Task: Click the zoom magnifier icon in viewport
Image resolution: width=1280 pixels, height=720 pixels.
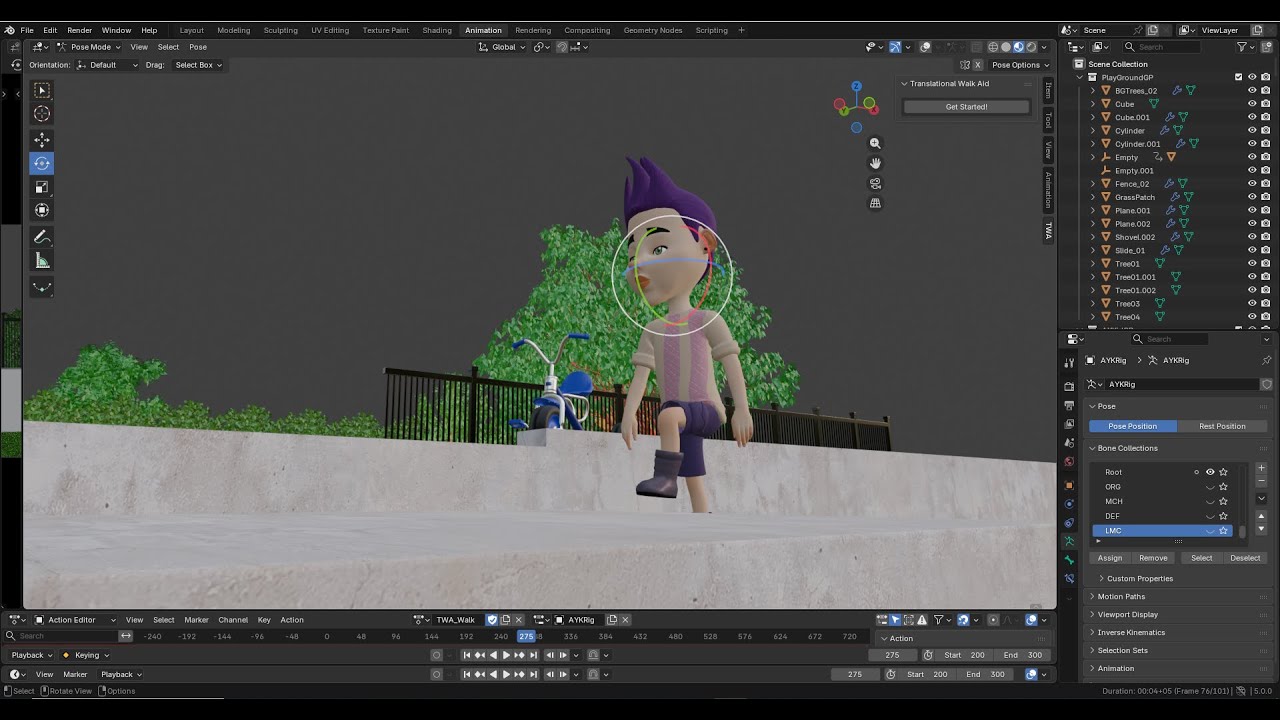Action: tap(875, 143)
